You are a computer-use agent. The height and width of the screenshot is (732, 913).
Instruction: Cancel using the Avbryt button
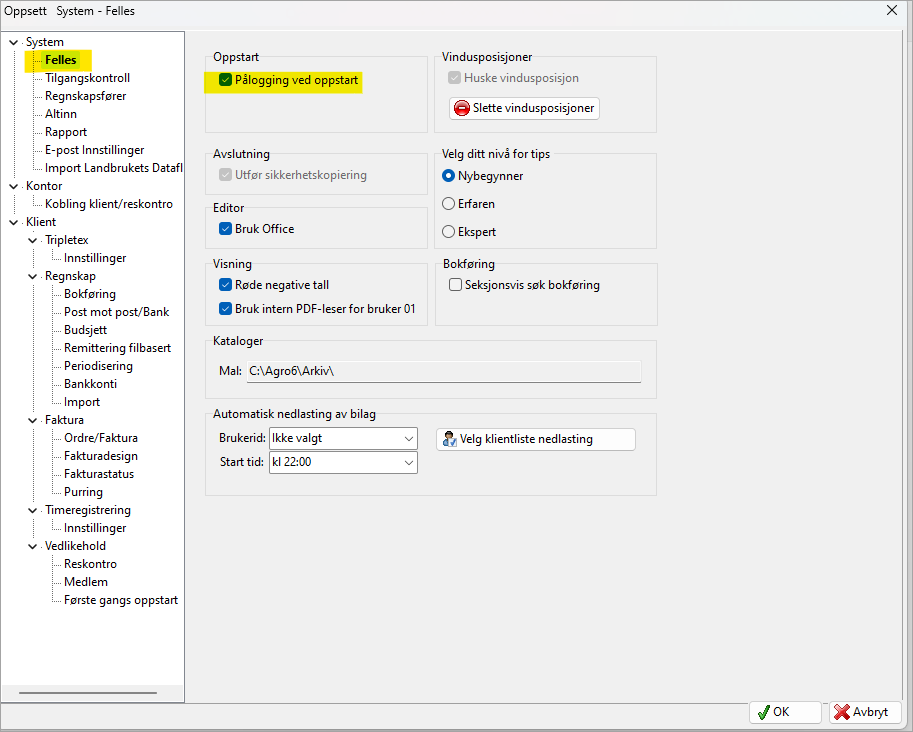click(865, 712)
